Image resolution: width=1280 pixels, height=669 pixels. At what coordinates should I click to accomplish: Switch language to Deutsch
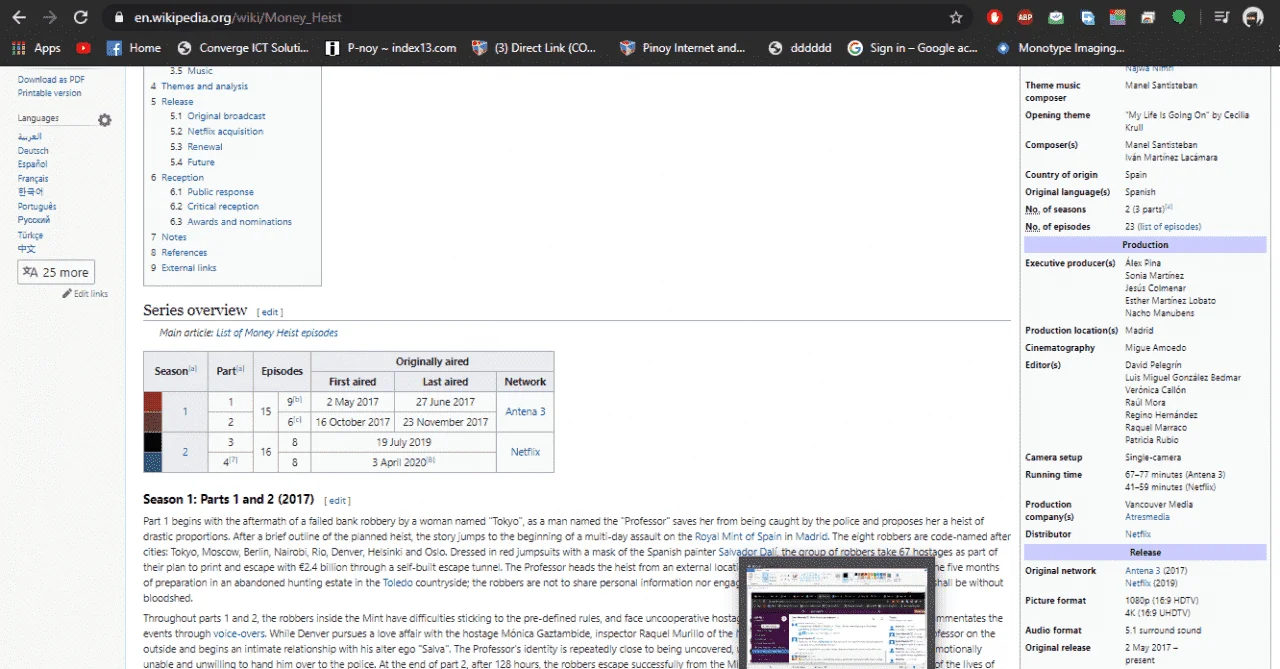click(33, 151)
